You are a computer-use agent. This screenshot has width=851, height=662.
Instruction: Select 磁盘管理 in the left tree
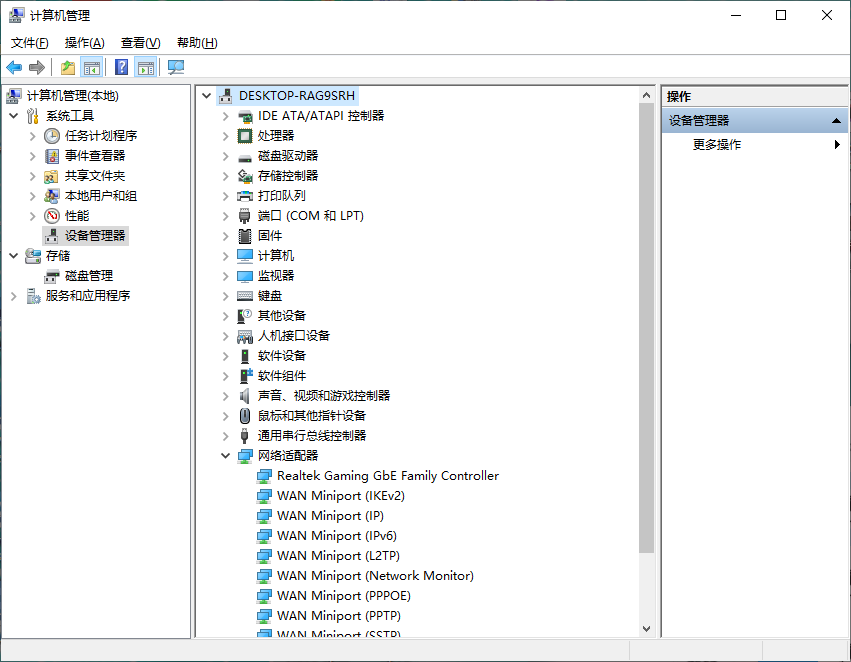(88, 276)
